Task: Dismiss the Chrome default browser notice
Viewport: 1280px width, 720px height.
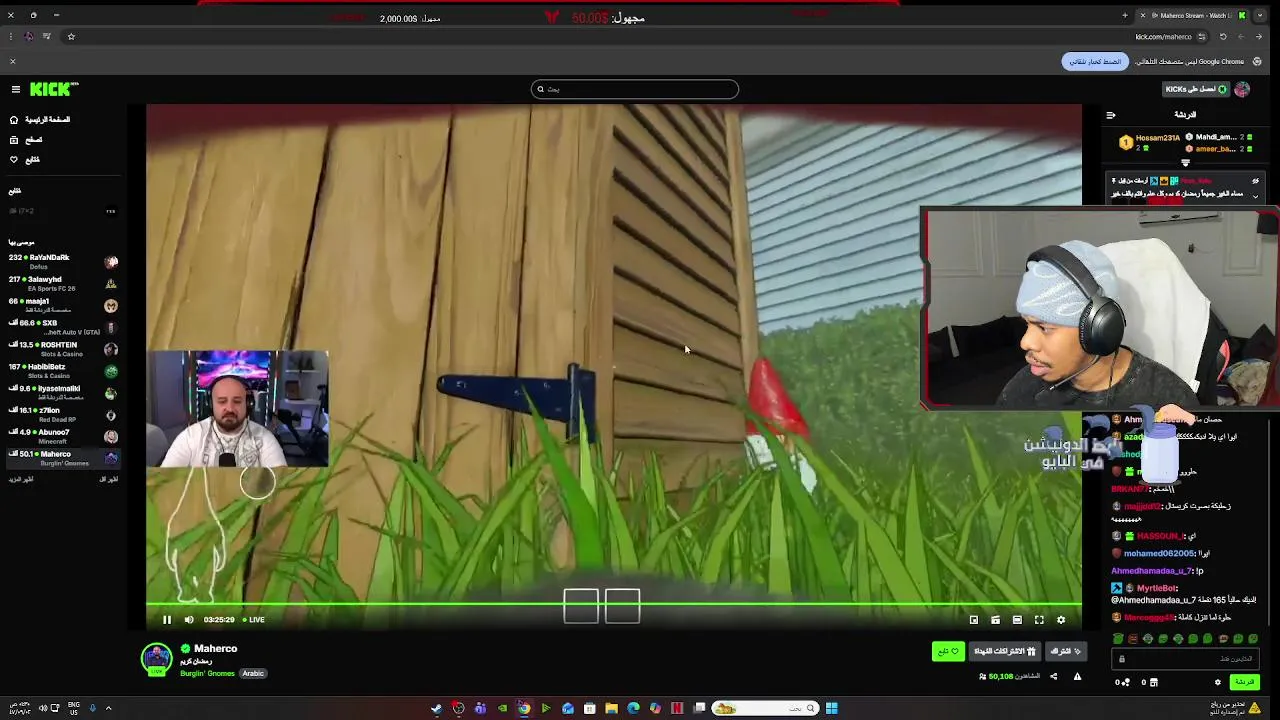Action: (13, 62)
